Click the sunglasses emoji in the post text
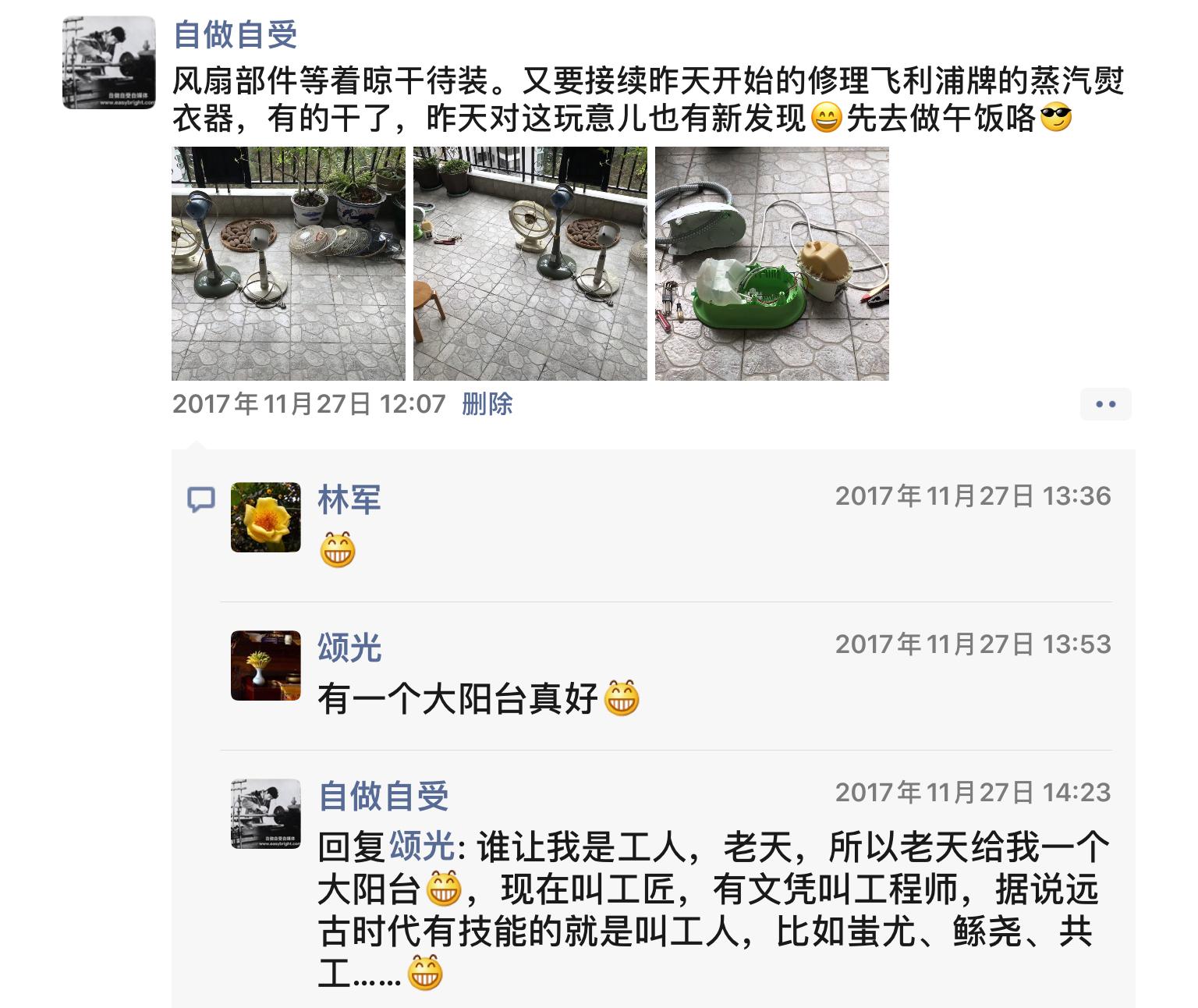 tap(1056, 118)
